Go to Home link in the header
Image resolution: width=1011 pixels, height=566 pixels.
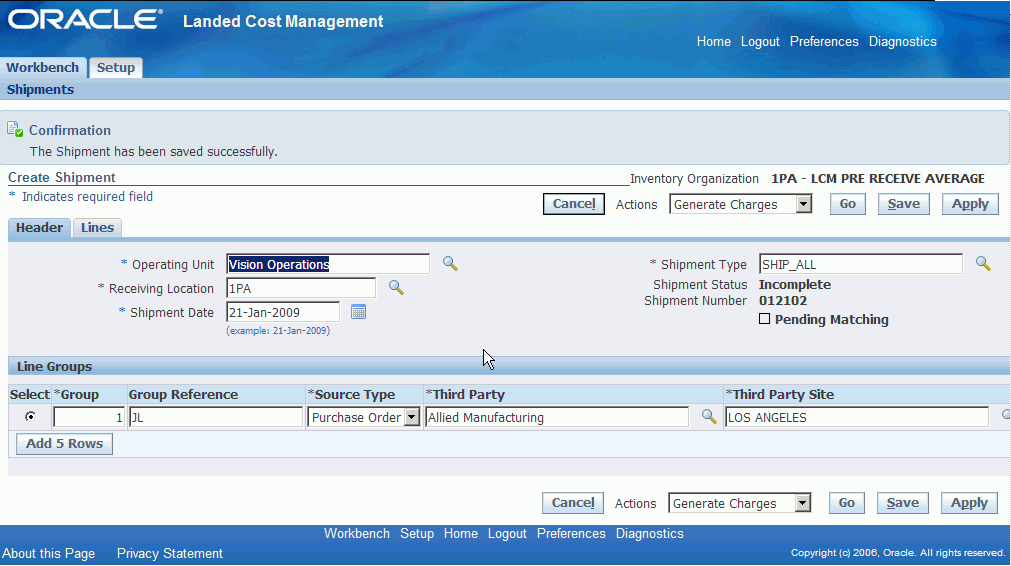tap(714, 41)
